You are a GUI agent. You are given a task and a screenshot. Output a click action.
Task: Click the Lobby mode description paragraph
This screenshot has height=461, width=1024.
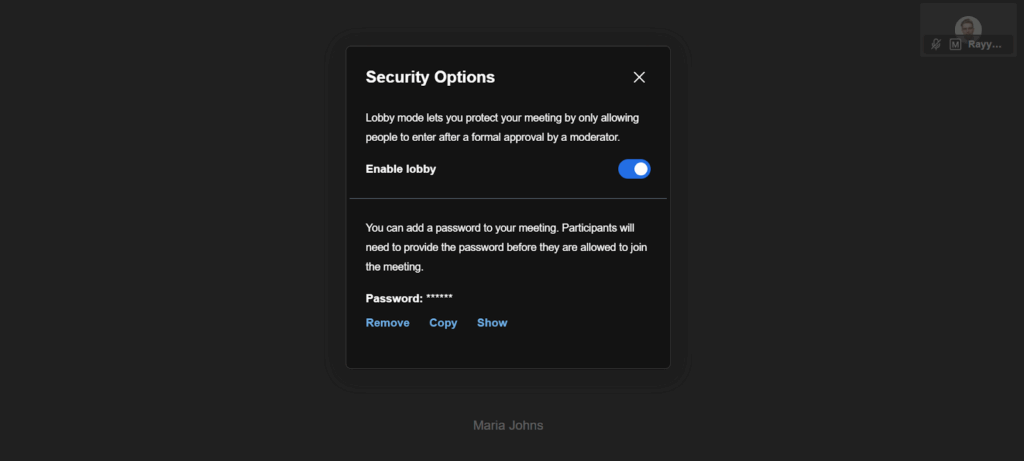(x=507, y=127)
